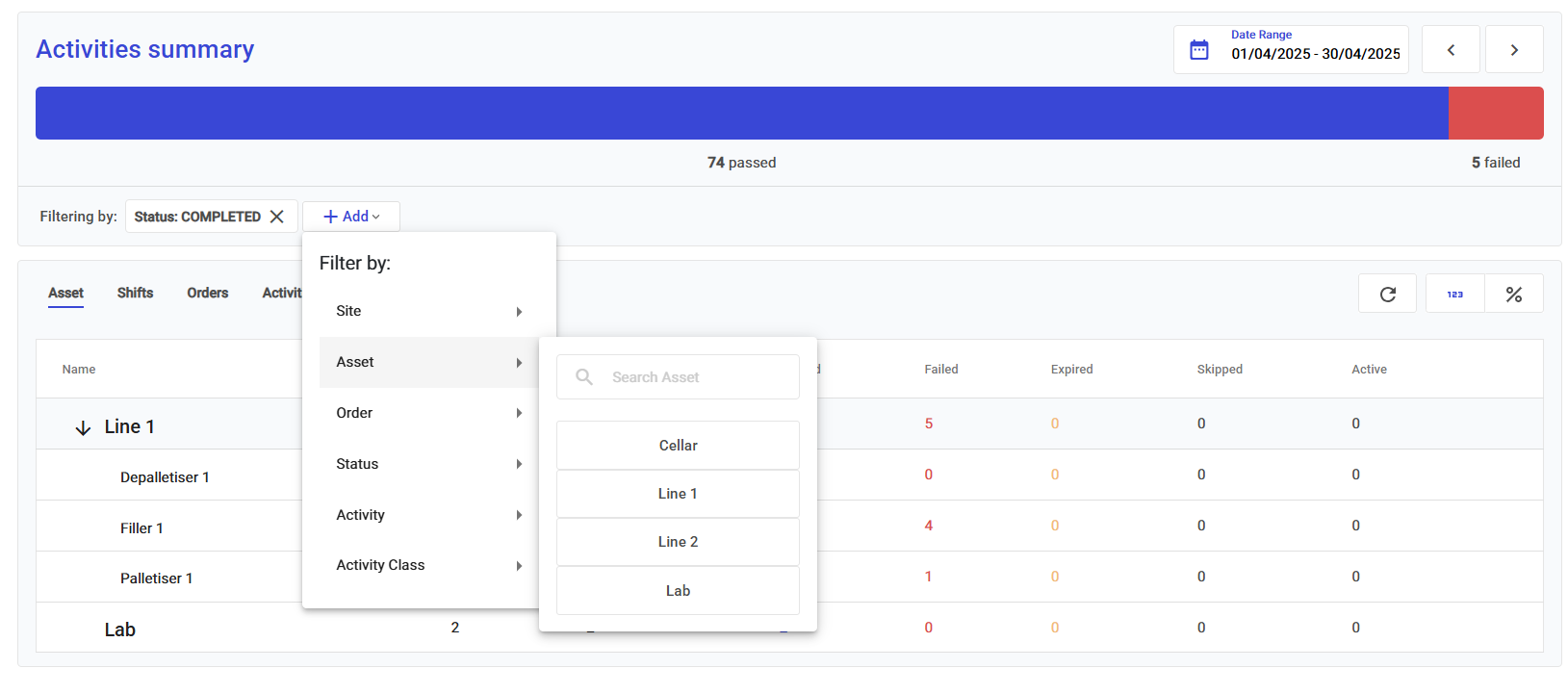Open the Order filter submenu
1568x694 pixels.
[428, 413]
